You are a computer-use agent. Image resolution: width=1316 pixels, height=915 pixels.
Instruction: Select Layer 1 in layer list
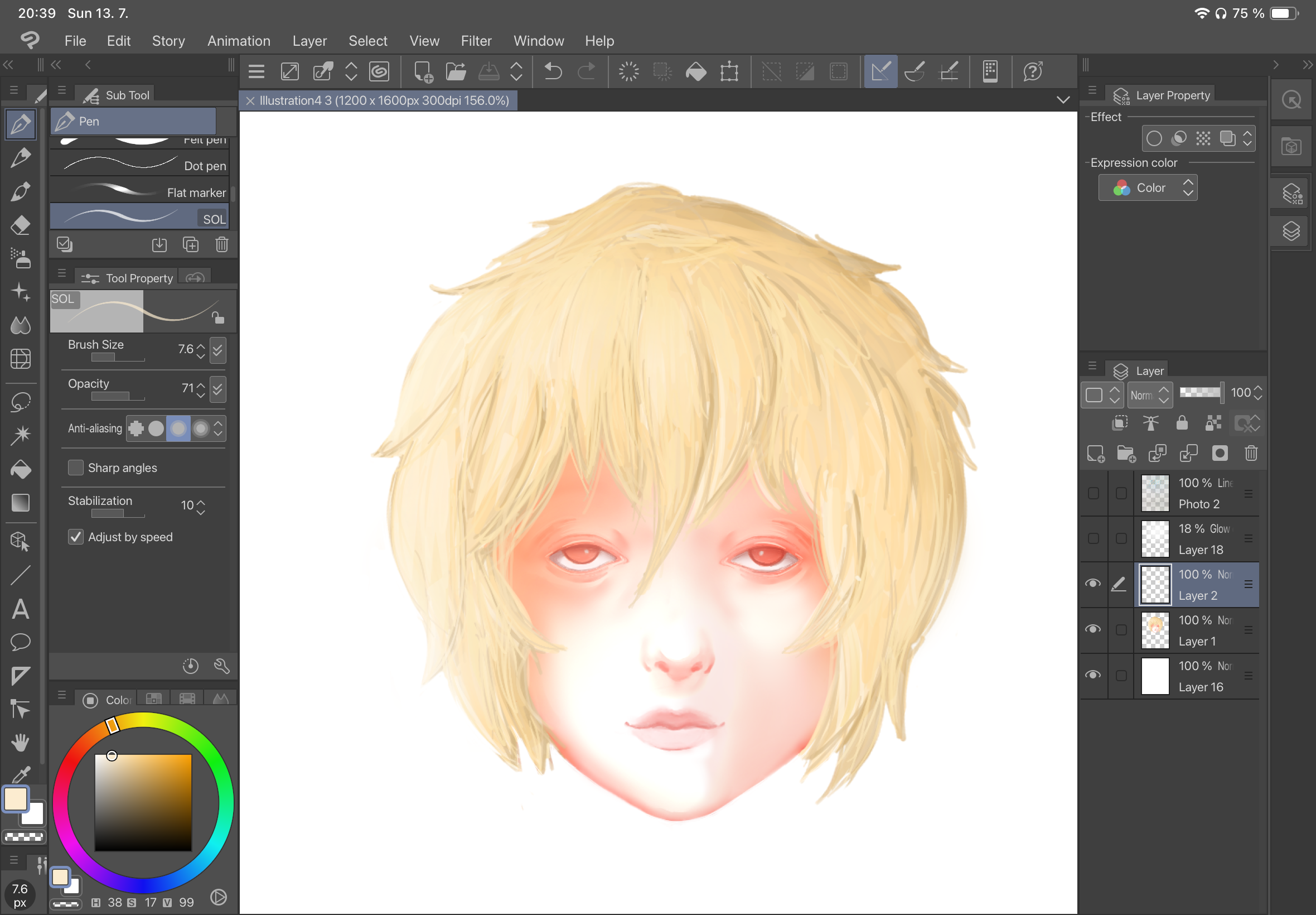pyautogui.click(x=1197, y=630)
